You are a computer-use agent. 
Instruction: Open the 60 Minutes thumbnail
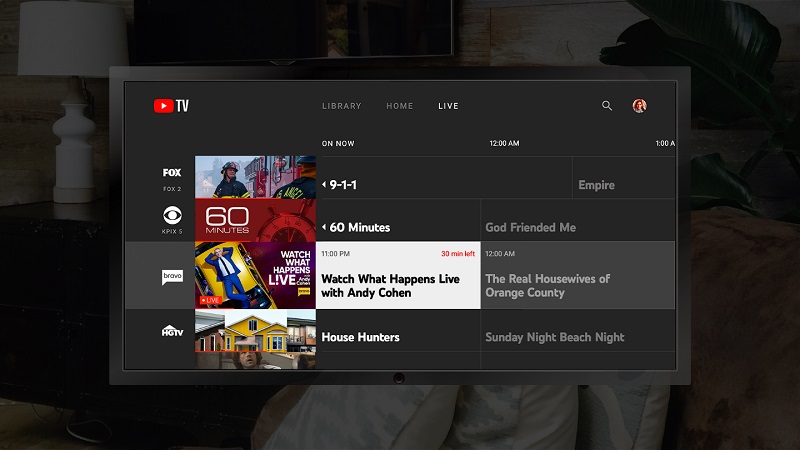255,220
